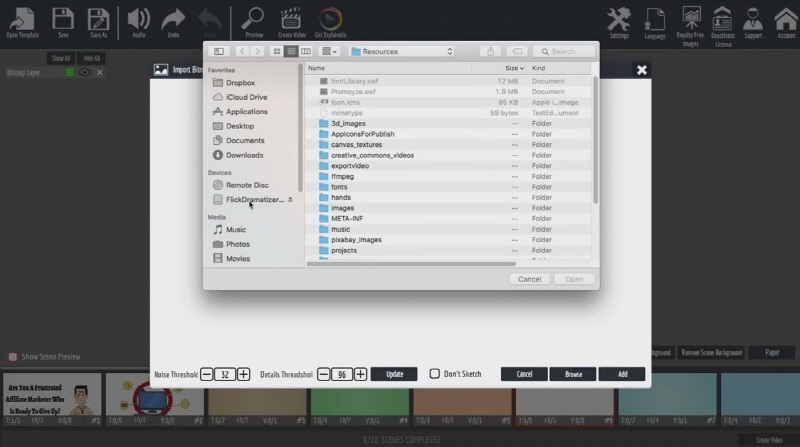Click the tags button in file dialog
Viewport: 800px width, 447px height.
click(517, 51)
